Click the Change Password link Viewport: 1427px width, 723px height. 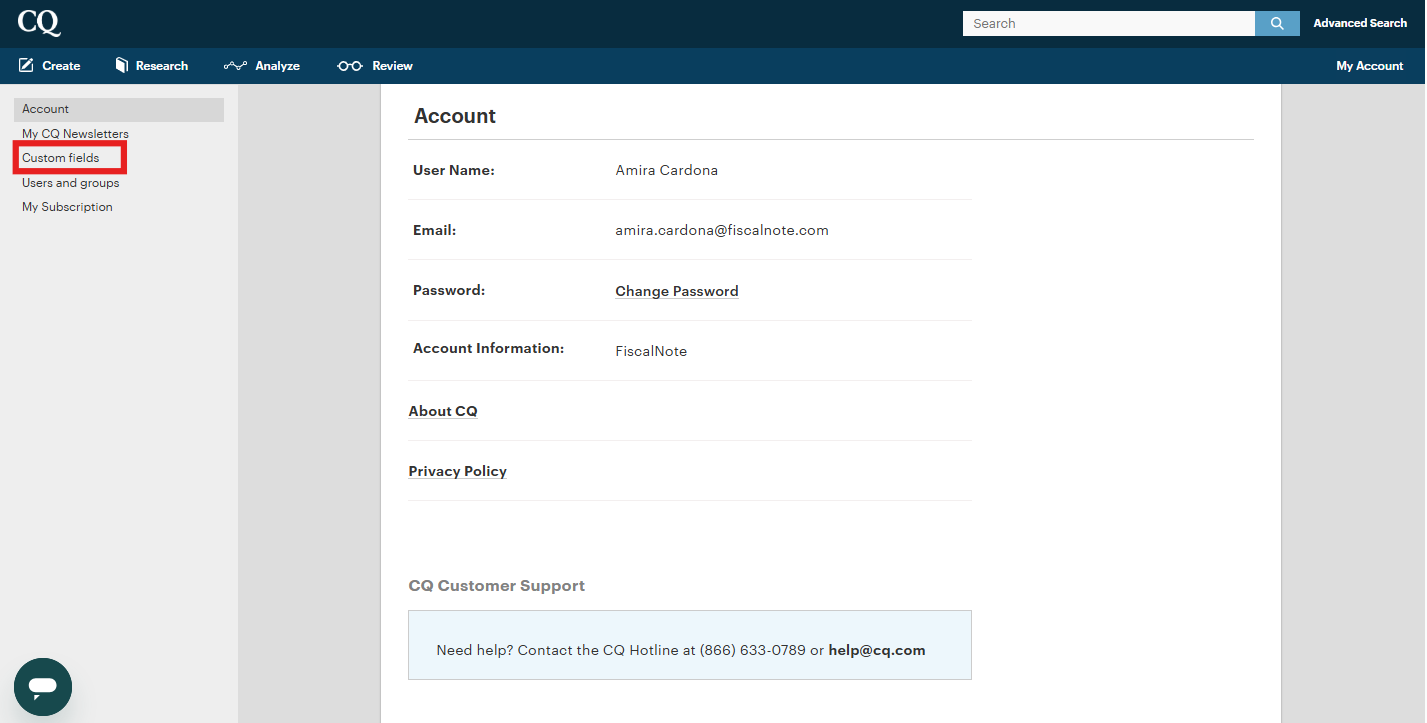(677, 291)
